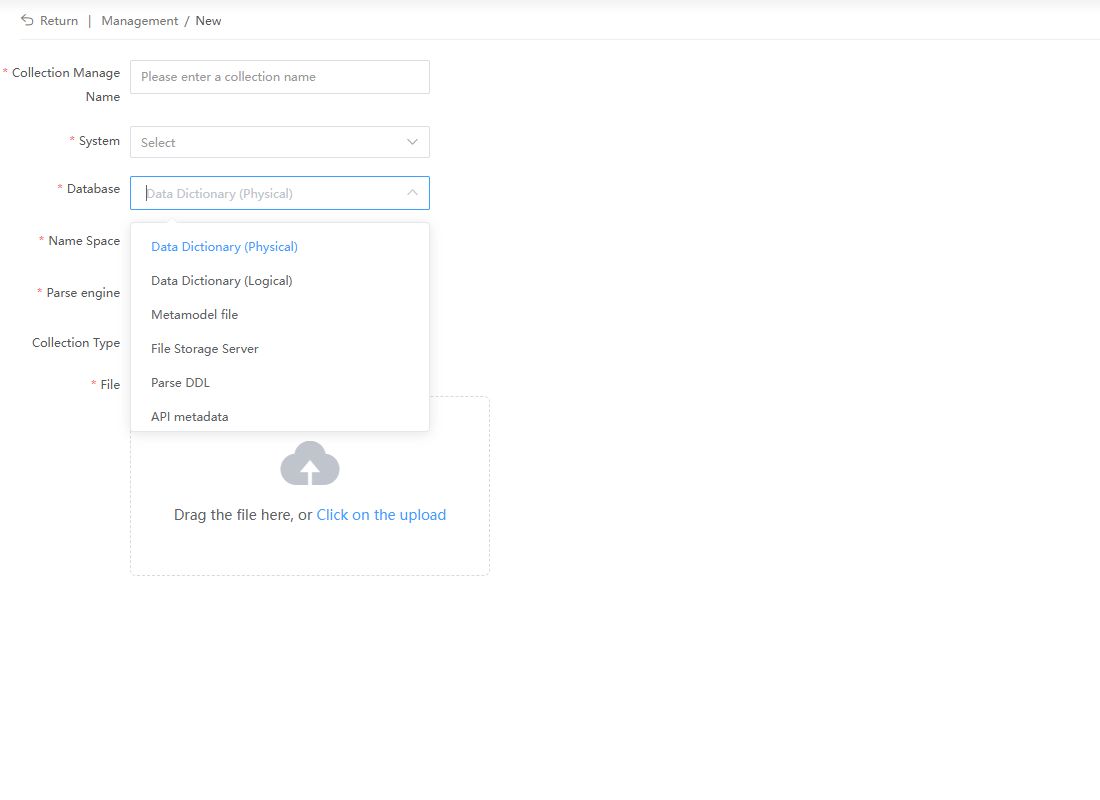Click the 'Click on the upload' link
This screenshot has width=1100, height=800.
pos(381,515)
